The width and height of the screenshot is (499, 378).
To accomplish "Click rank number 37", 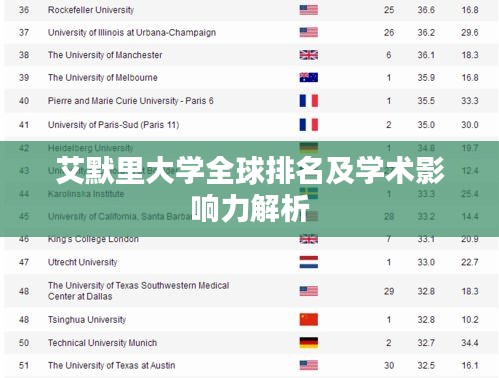I will pos(24,33).
